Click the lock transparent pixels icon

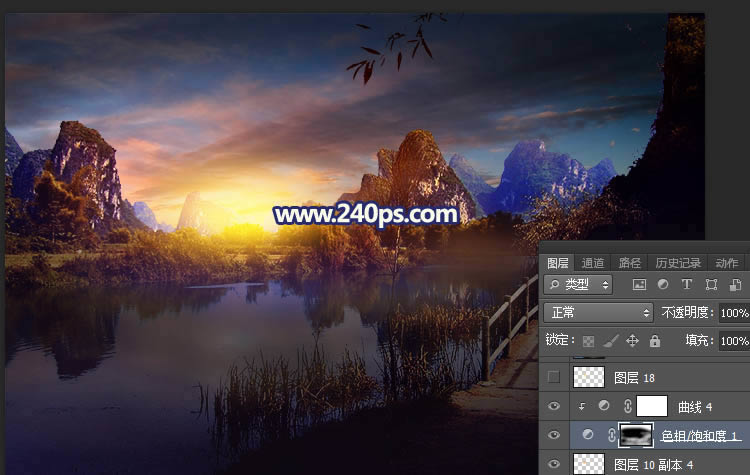click(x=588, y=341)
